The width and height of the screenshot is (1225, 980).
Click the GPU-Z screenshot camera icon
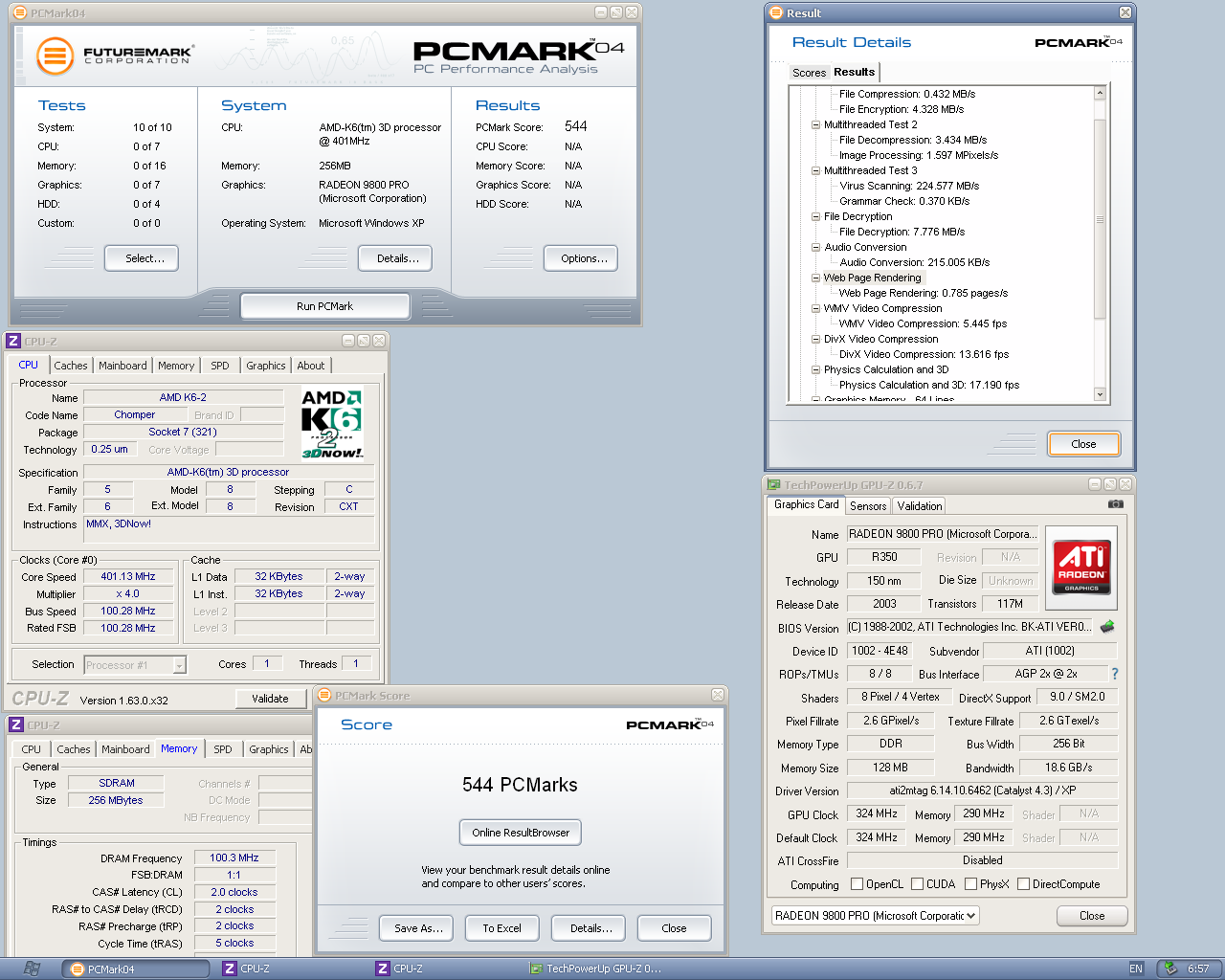(x=1116, y=504)
